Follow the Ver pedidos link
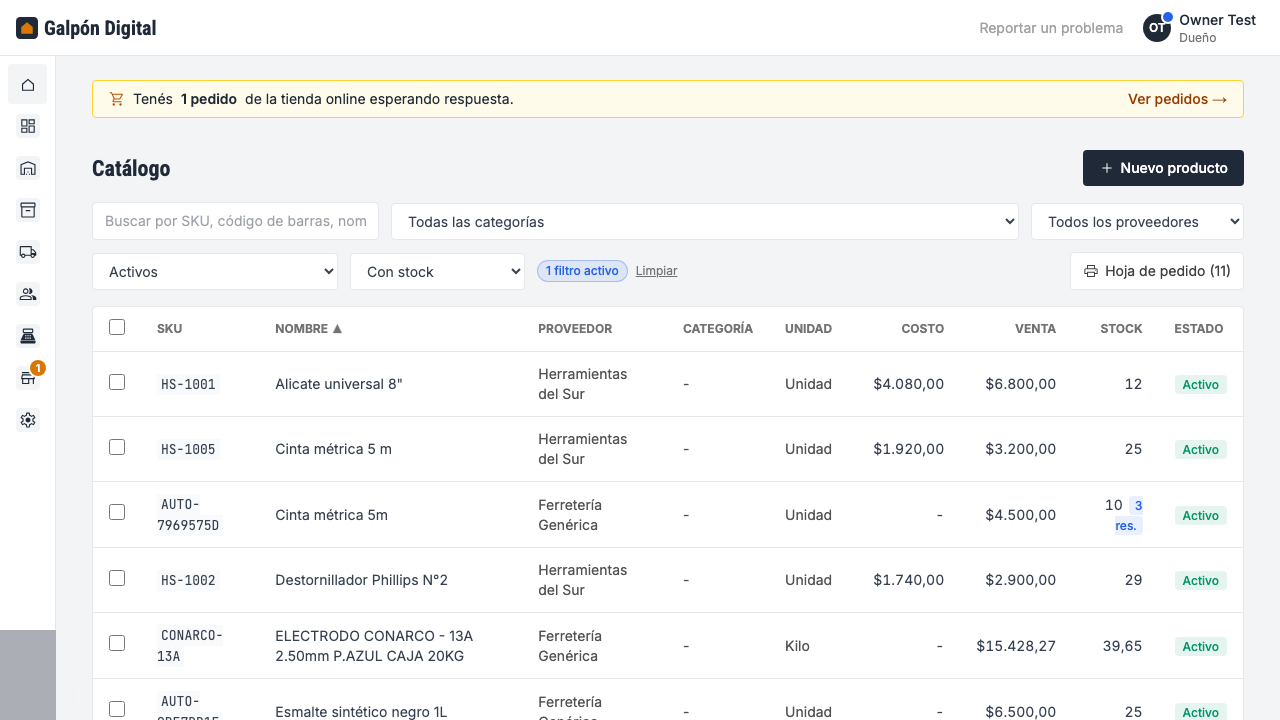The width and height of the screenshot is (1280, 720). click(x=1178, y=99)
